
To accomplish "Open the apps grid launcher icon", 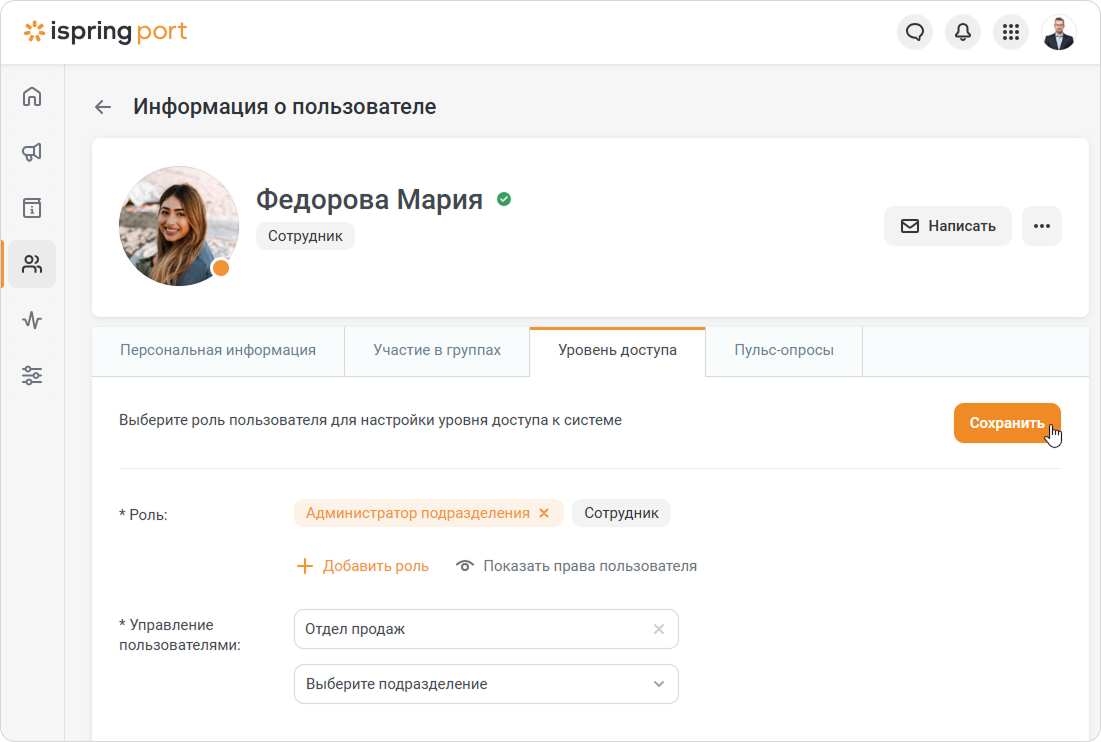I will pyautogui.click(x=1010, y=32).
